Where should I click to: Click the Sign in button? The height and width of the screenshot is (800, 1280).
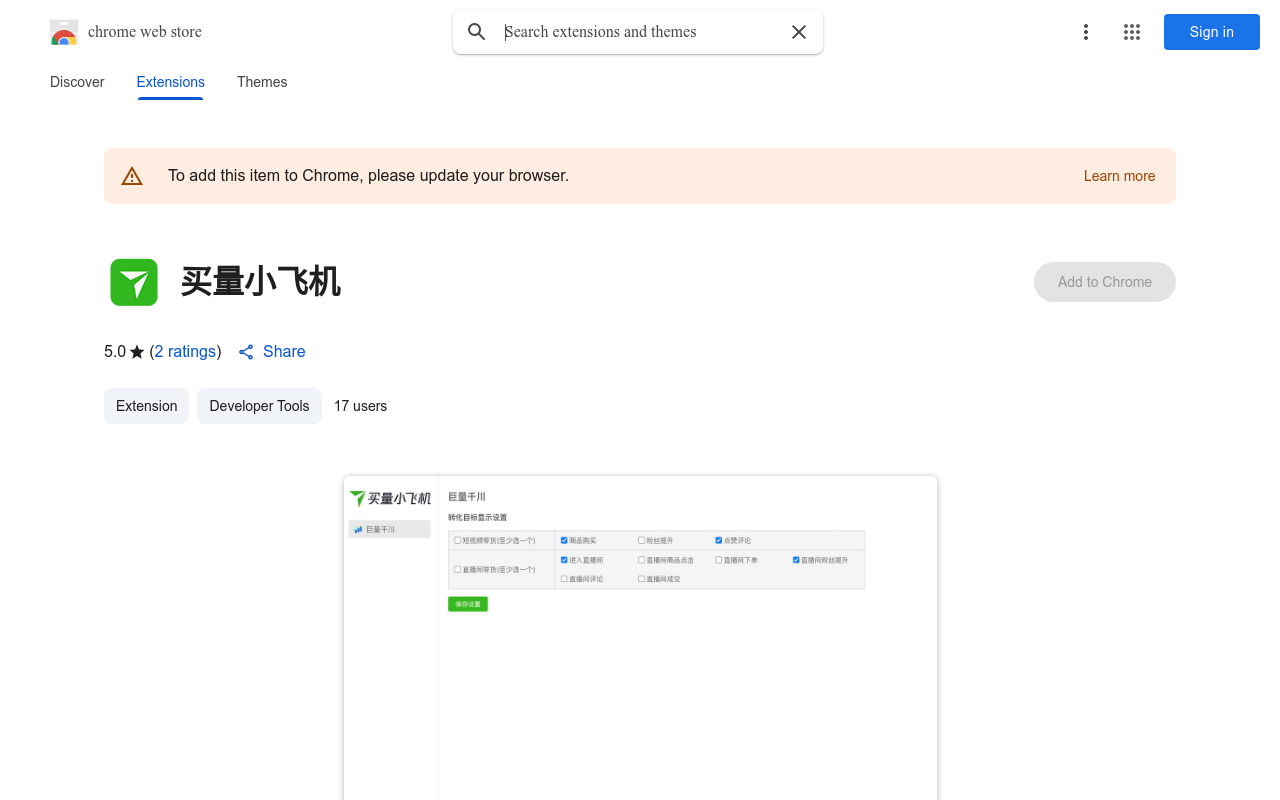click(x=1211, y=32)
